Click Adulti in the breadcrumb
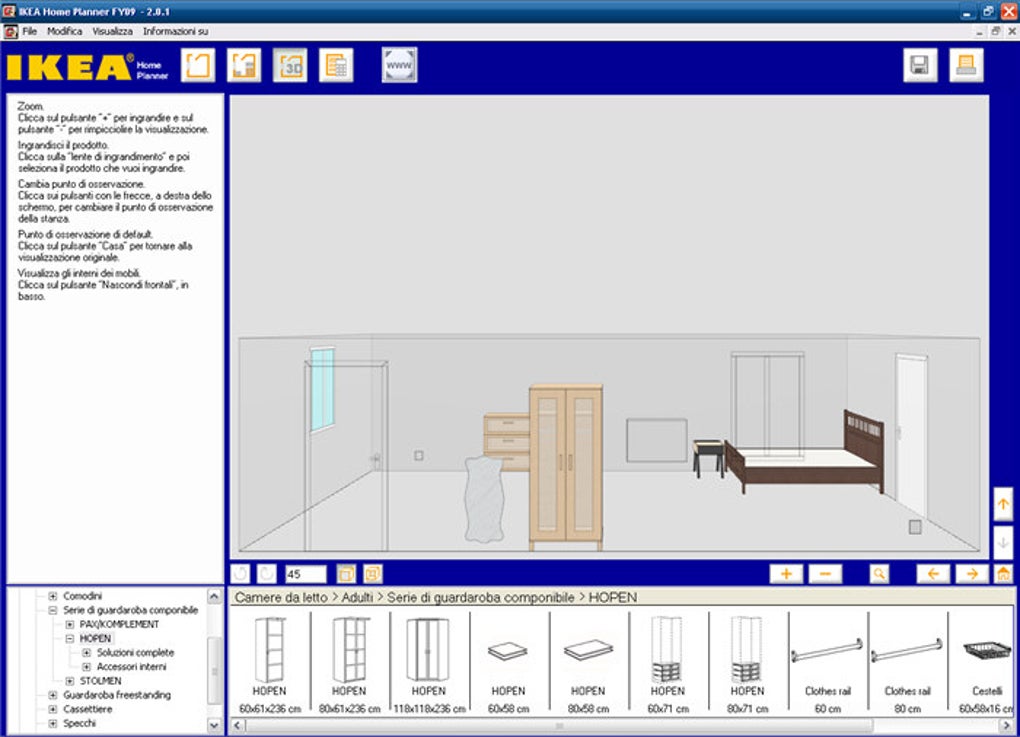 [357, 597]
